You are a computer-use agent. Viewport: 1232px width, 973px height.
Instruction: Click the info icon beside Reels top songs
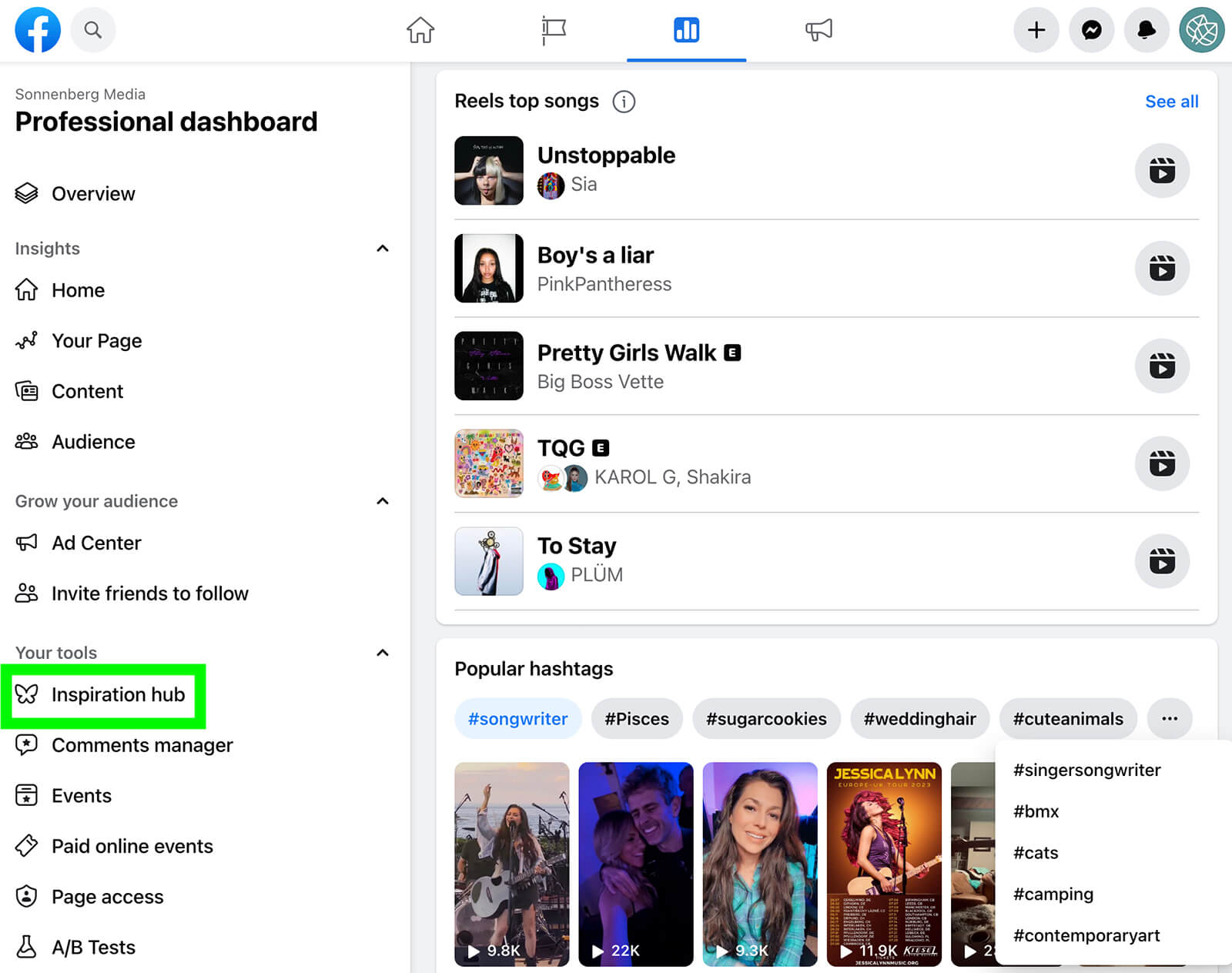coord(624,102)
